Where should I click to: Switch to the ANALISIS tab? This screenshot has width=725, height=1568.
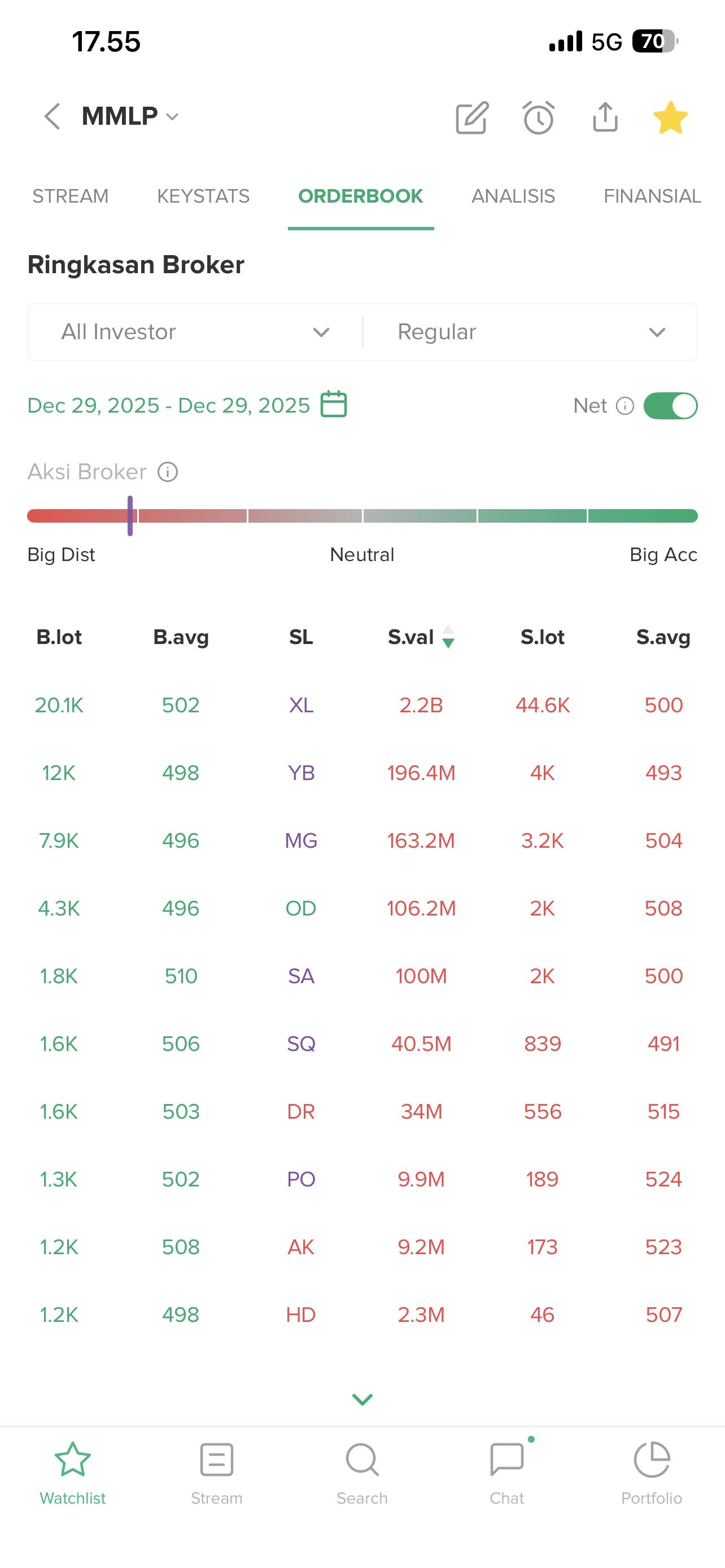click(x=513, y=196)
